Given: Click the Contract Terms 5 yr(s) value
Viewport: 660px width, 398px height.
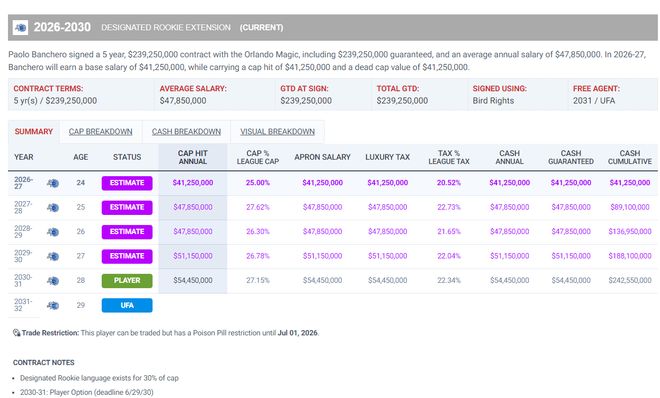Looking at the screenshot, I should tap(55, 101).
